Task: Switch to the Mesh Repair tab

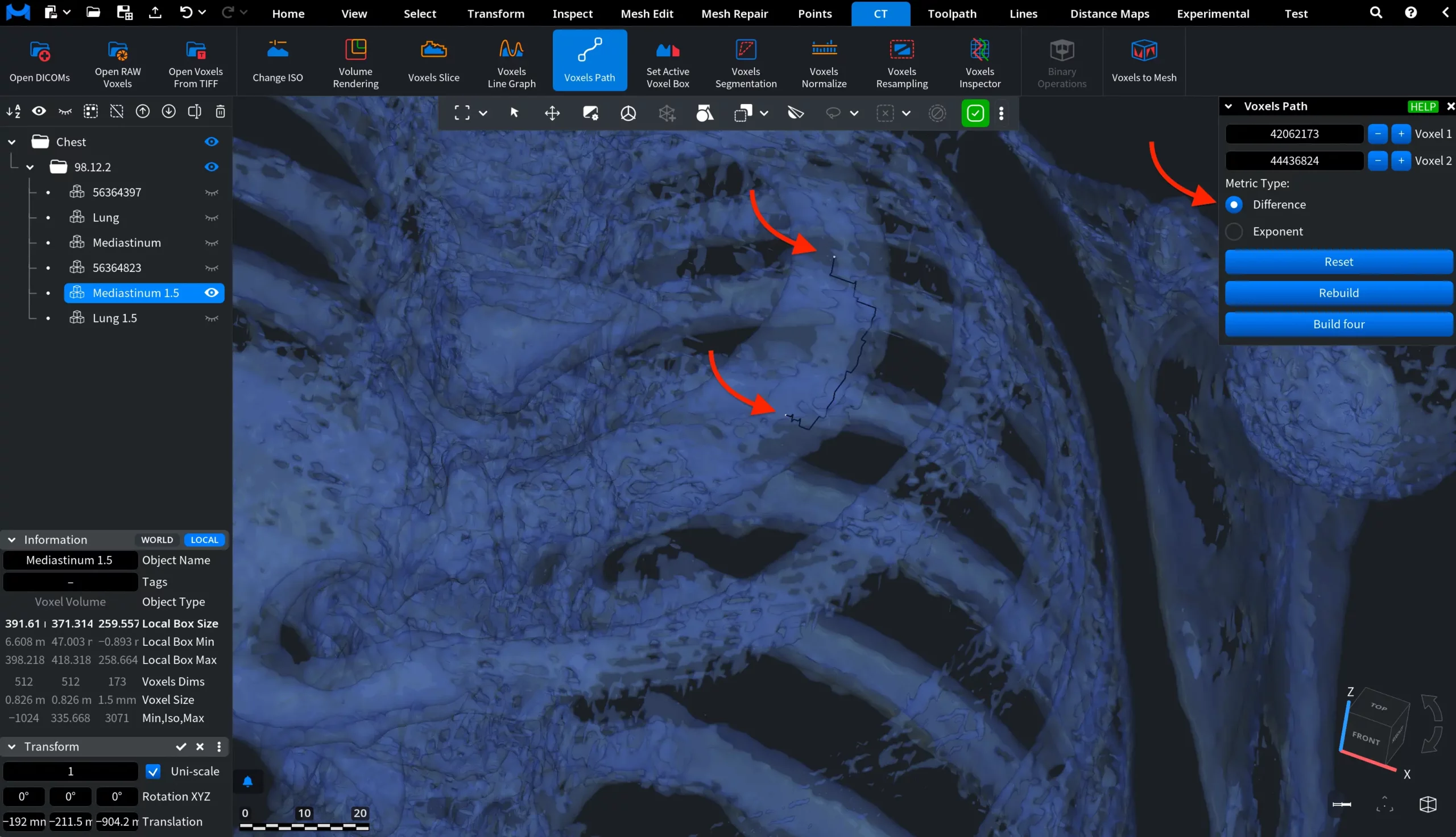Action: click(734, 13)
